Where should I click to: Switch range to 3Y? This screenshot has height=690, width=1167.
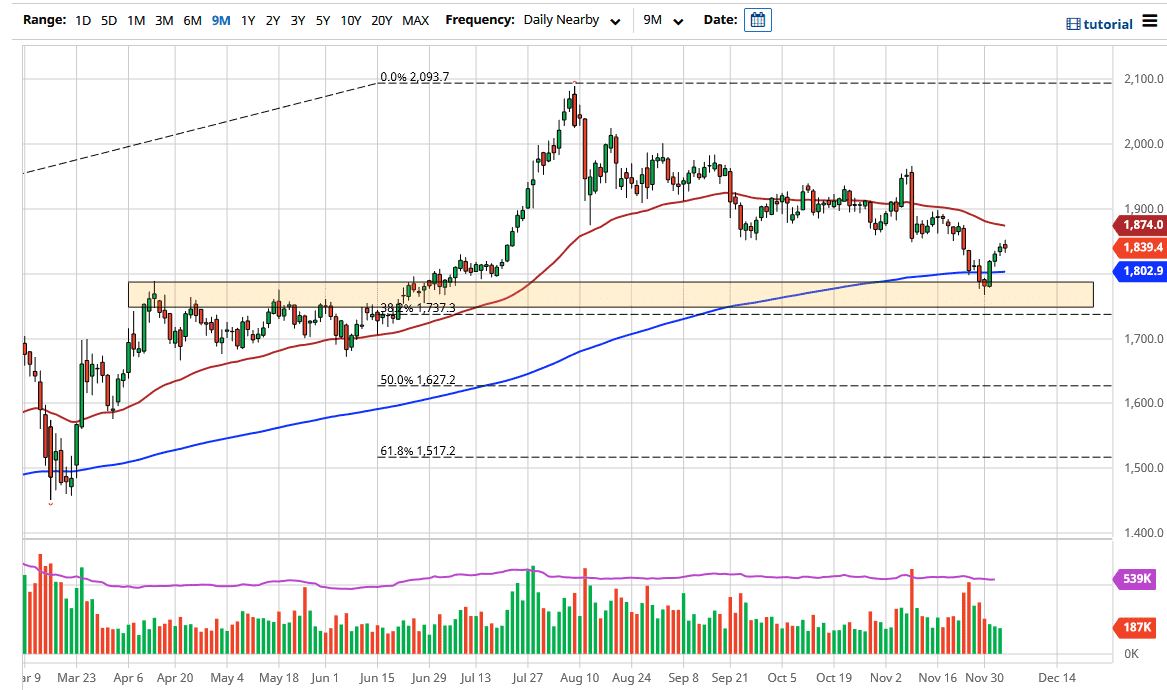pos(298,20)
